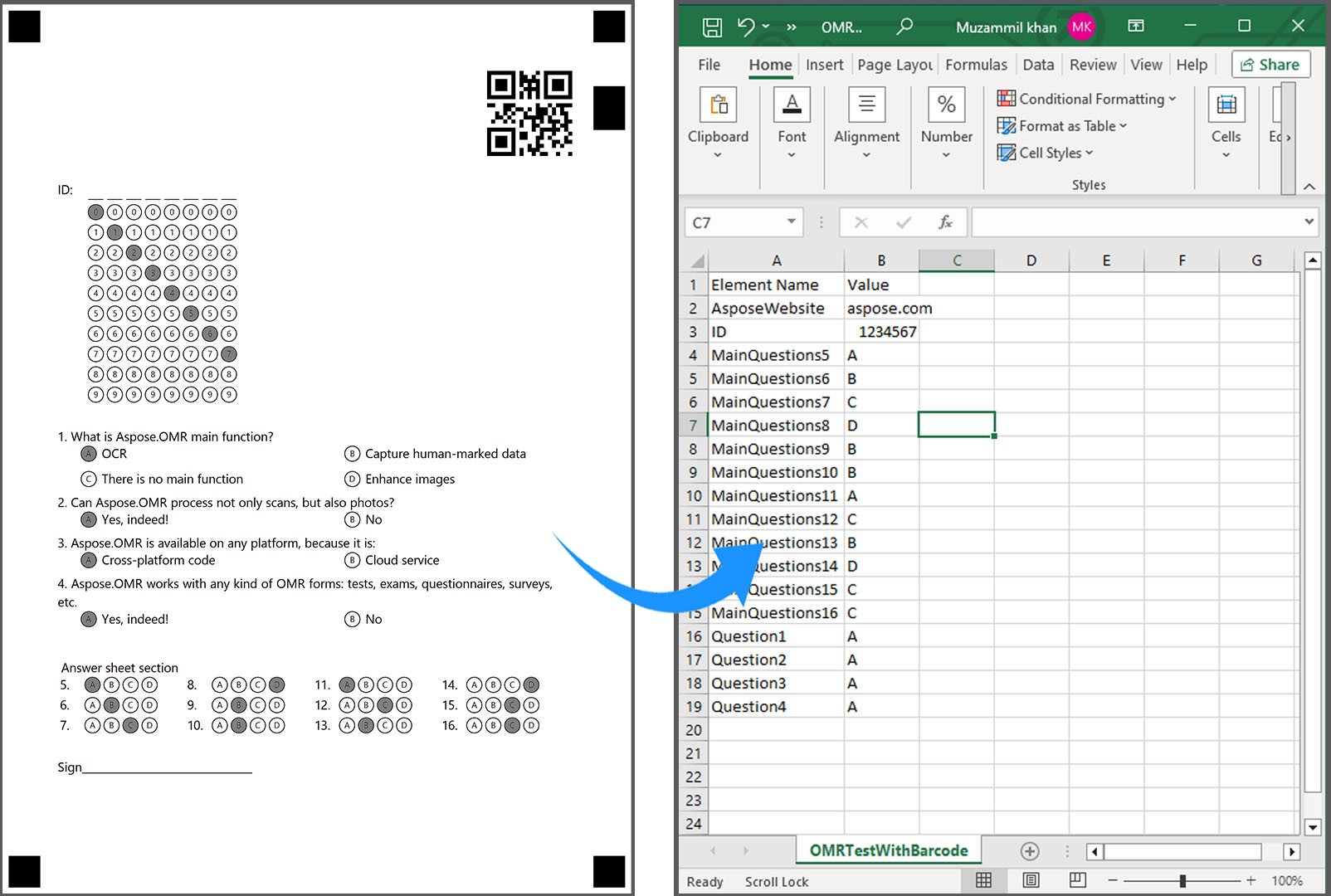Open the Review ribbon tab
The image size is (1331, 896).
(1092, 64)
